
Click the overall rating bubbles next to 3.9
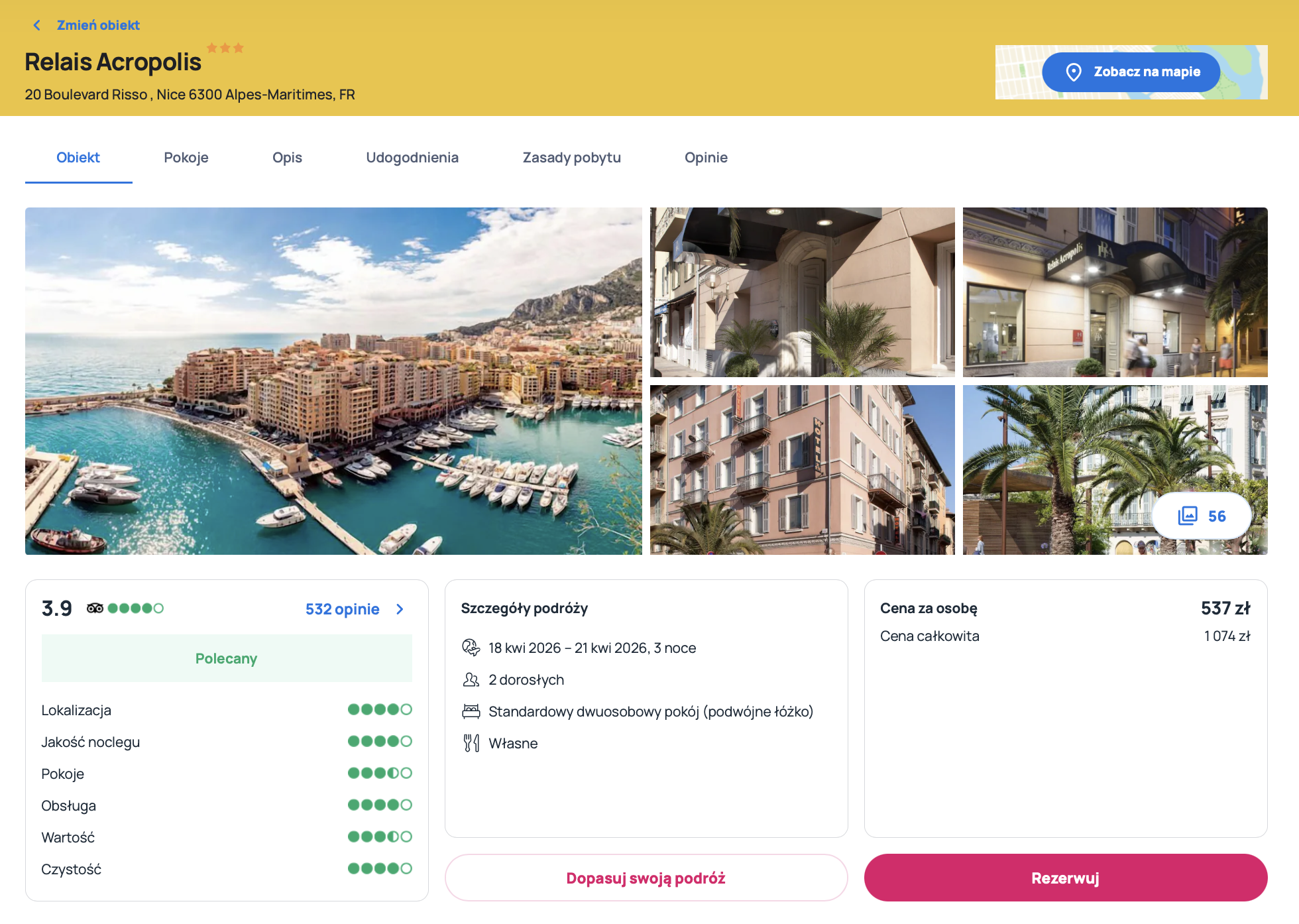coord(135,608)
